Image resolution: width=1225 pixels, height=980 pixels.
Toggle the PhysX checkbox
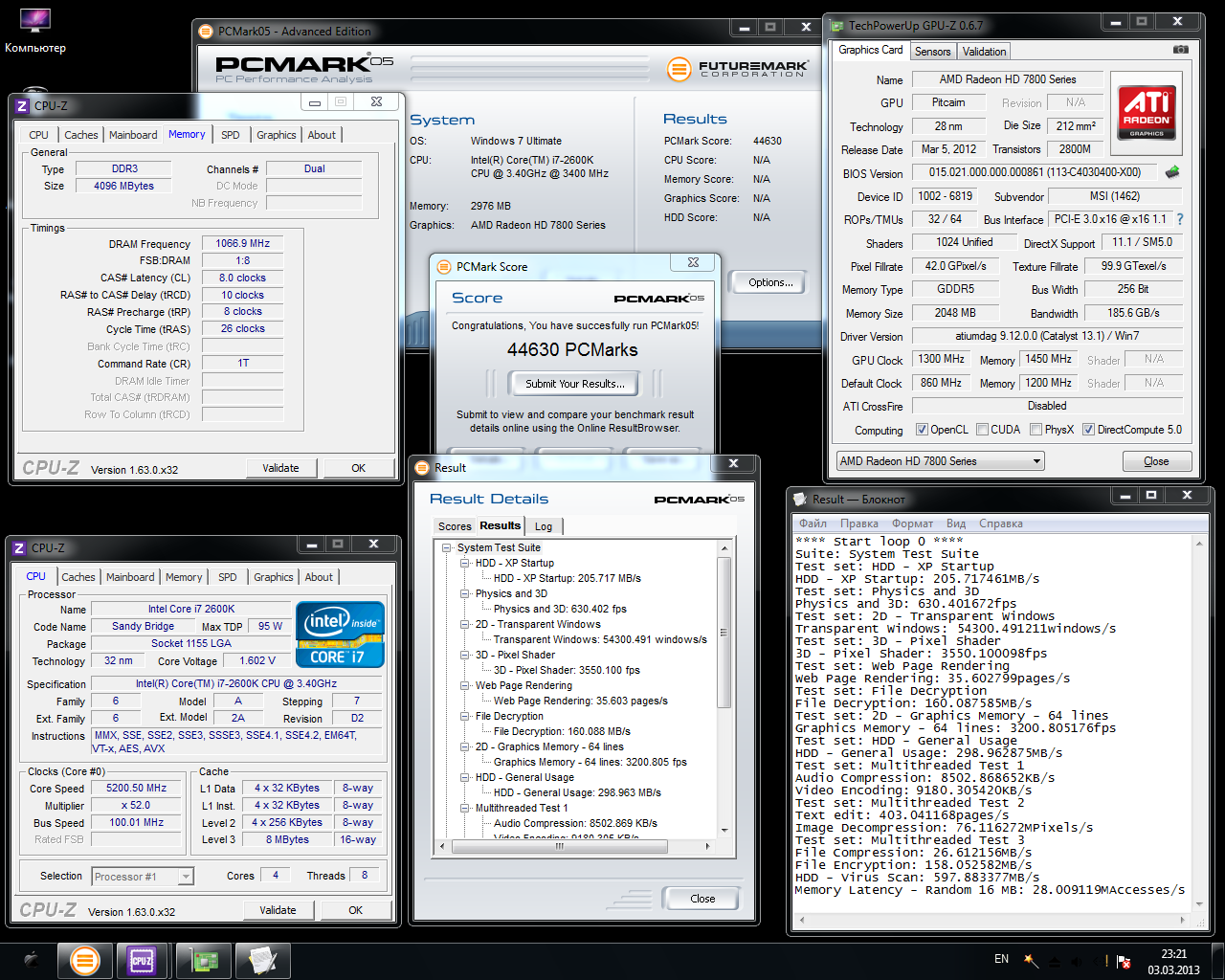[x=1036, y=430]
